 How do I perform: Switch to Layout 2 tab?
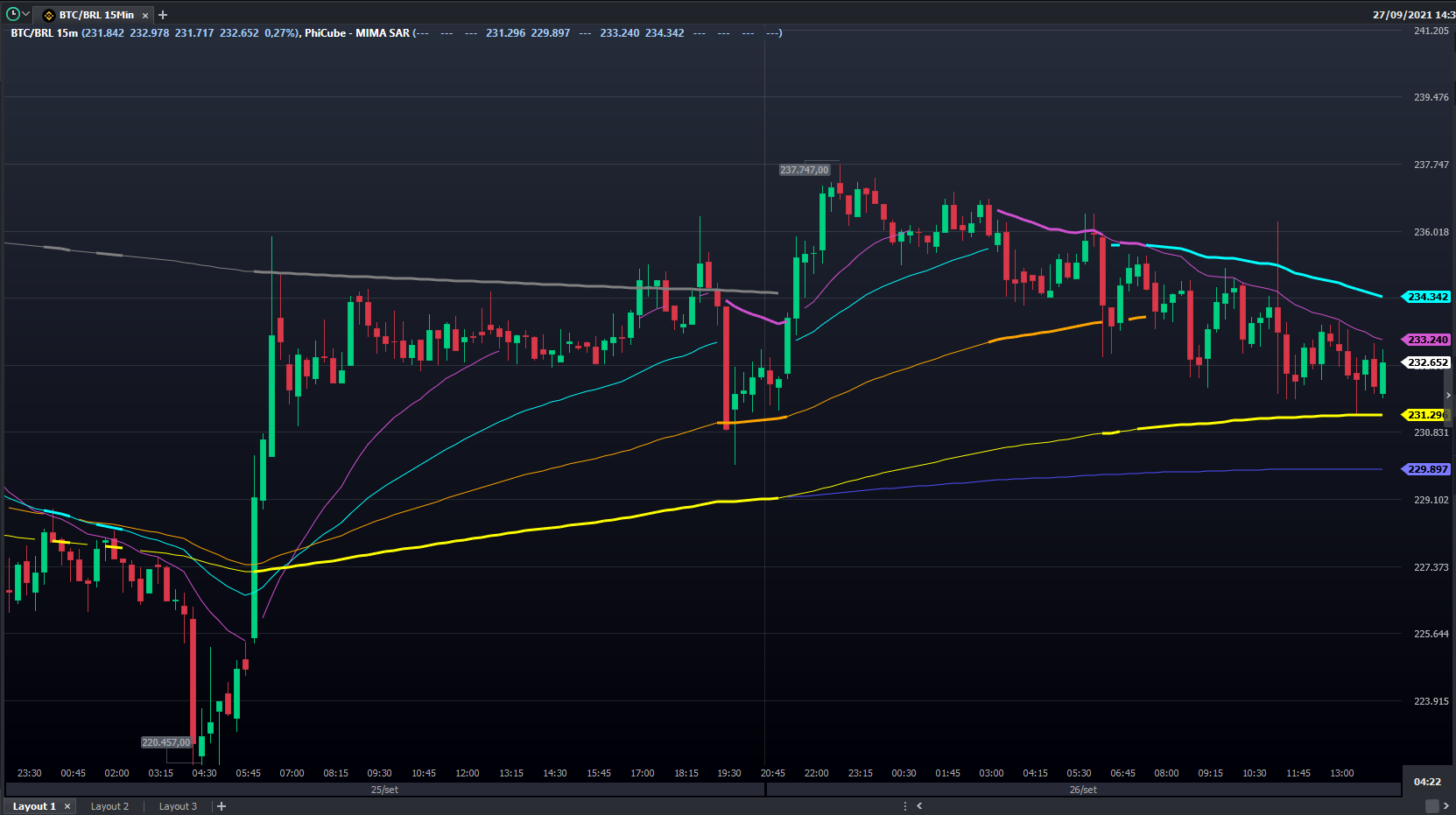(x=109, y=806)
